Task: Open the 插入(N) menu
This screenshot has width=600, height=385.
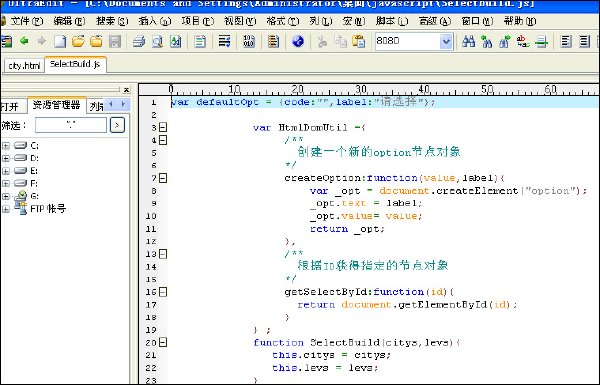Action: pyautogui.click(x=155, y=21)
